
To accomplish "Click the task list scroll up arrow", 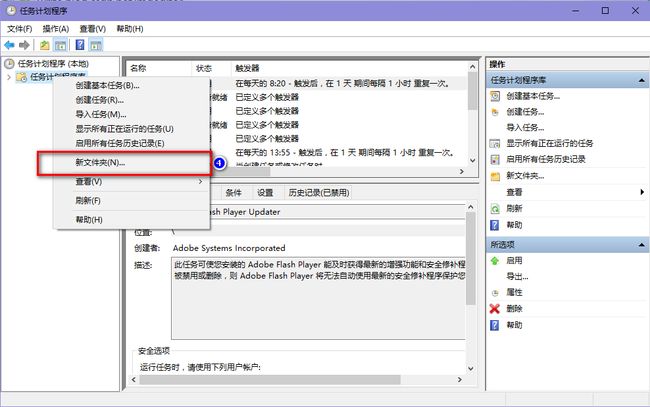I will (x=473, y=67).
